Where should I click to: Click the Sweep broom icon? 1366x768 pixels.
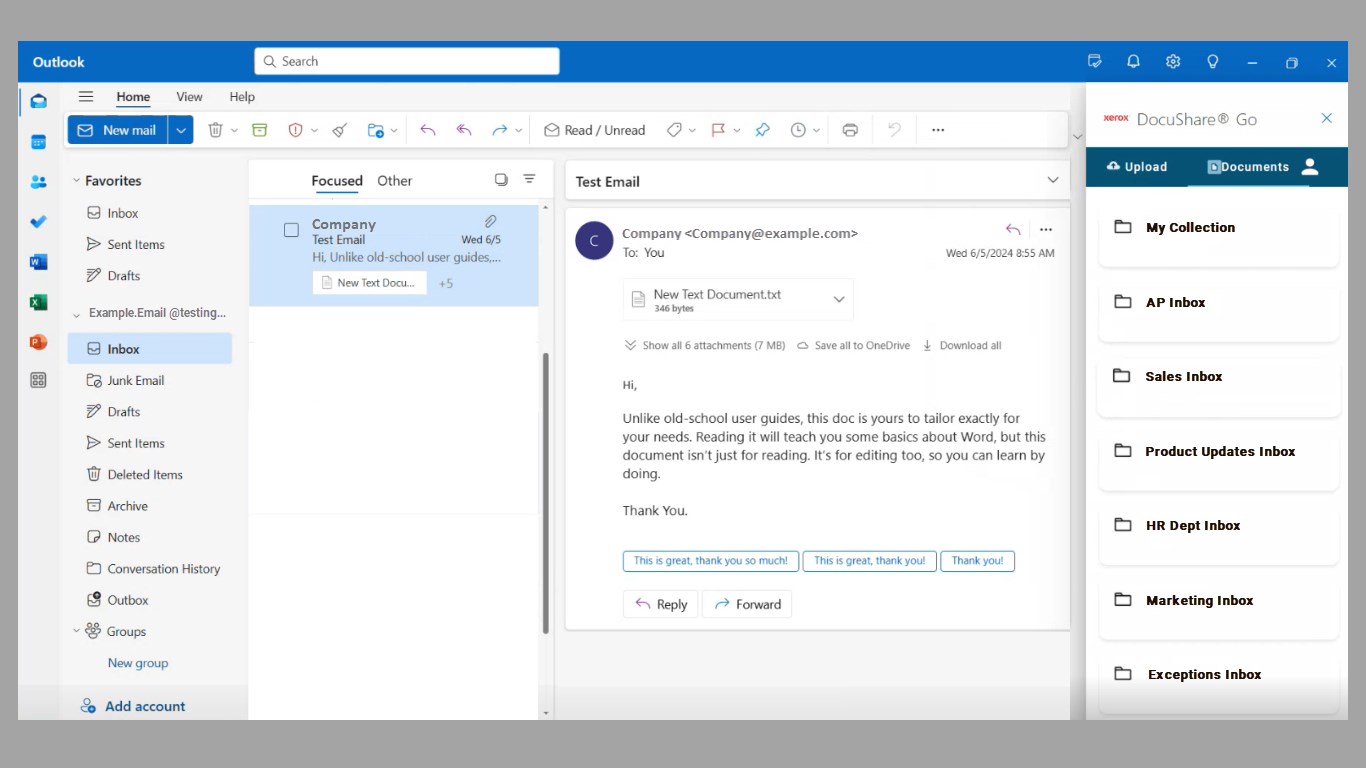click(340, 130)
